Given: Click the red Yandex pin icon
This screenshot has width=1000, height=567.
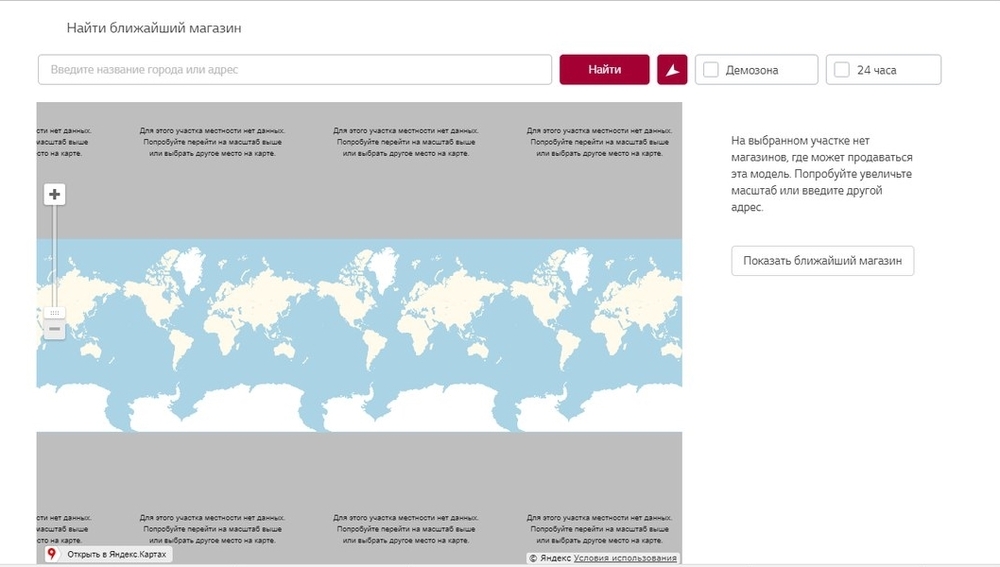Looking at the screenshot, I should pos(52,553).
